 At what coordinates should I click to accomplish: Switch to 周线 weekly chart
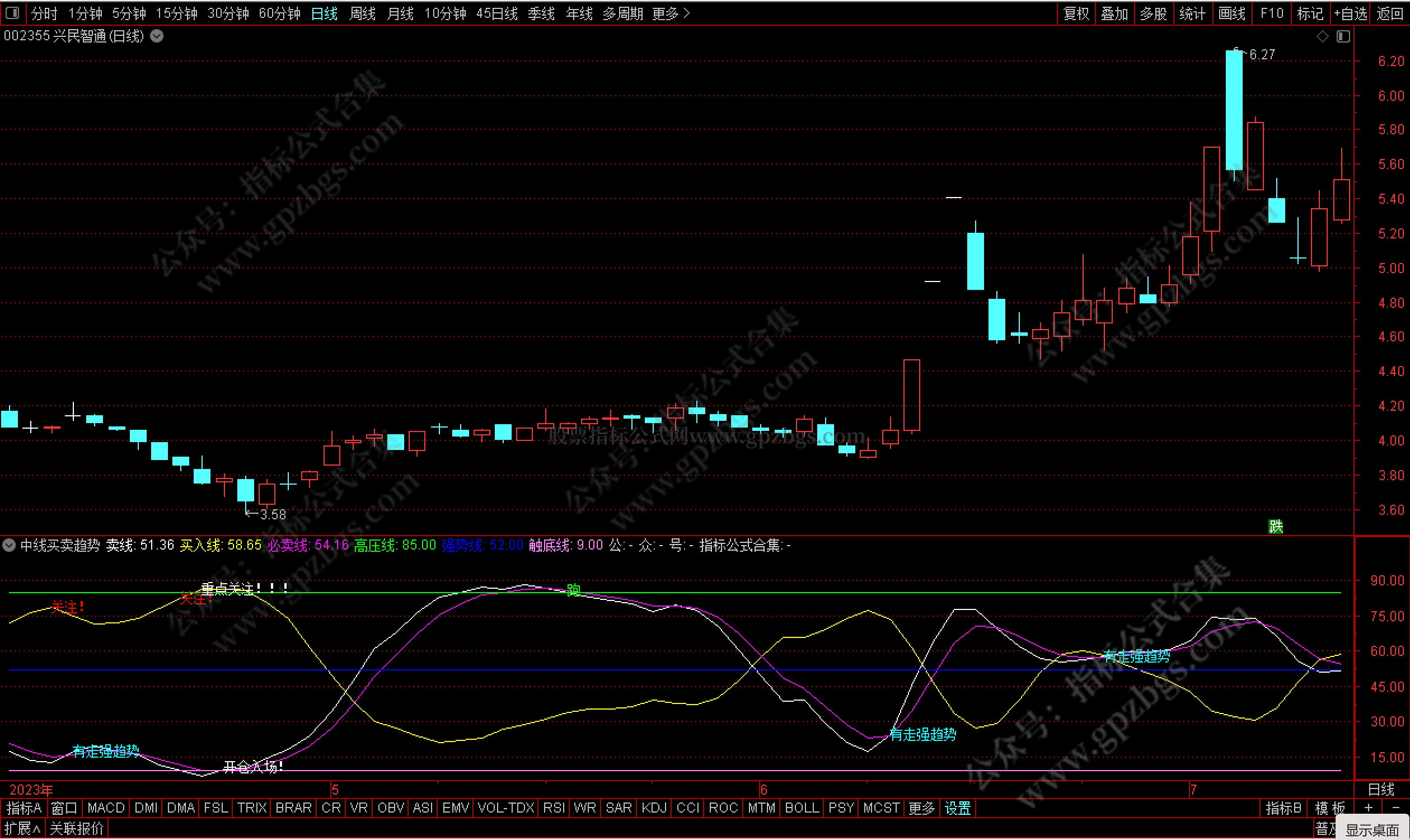click(362, 13)
